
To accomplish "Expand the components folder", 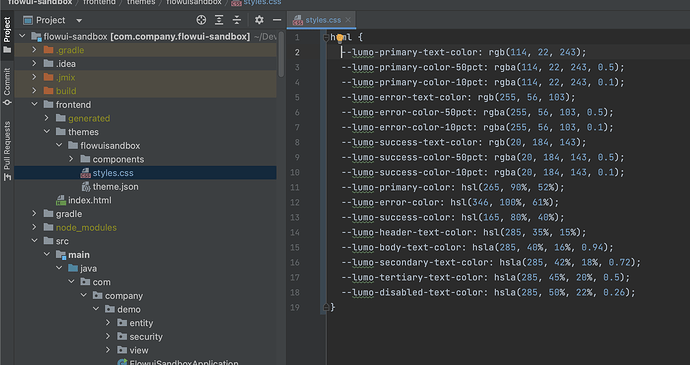I will pos(71,159).
